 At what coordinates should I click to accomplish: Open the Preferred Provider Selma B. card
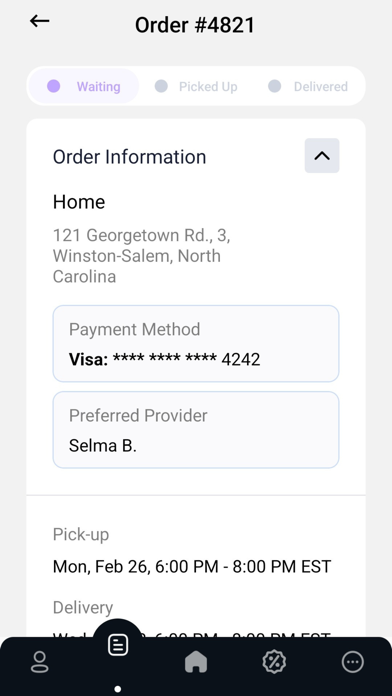coord(196,430)
